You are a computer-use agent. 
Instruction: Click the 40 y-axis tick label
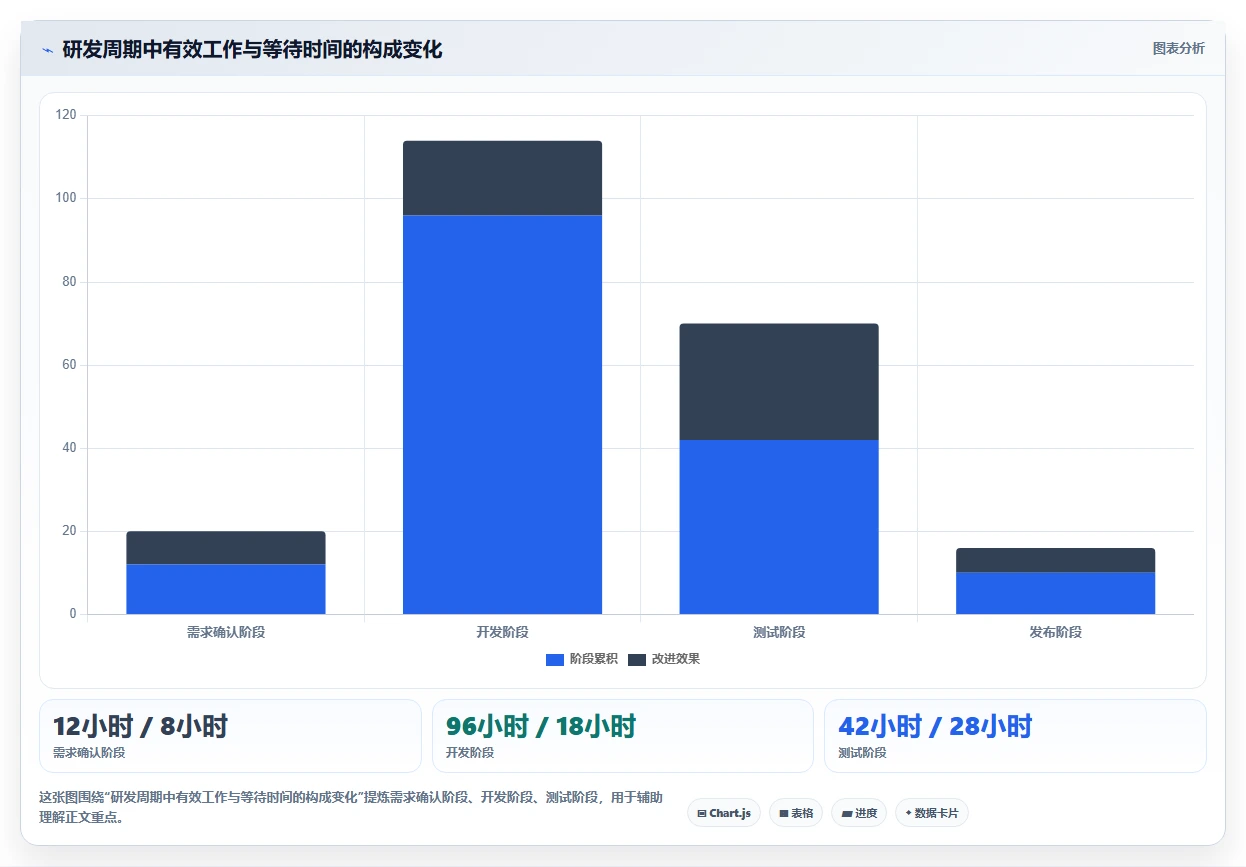pyautogui.click(x=69, y=448)
